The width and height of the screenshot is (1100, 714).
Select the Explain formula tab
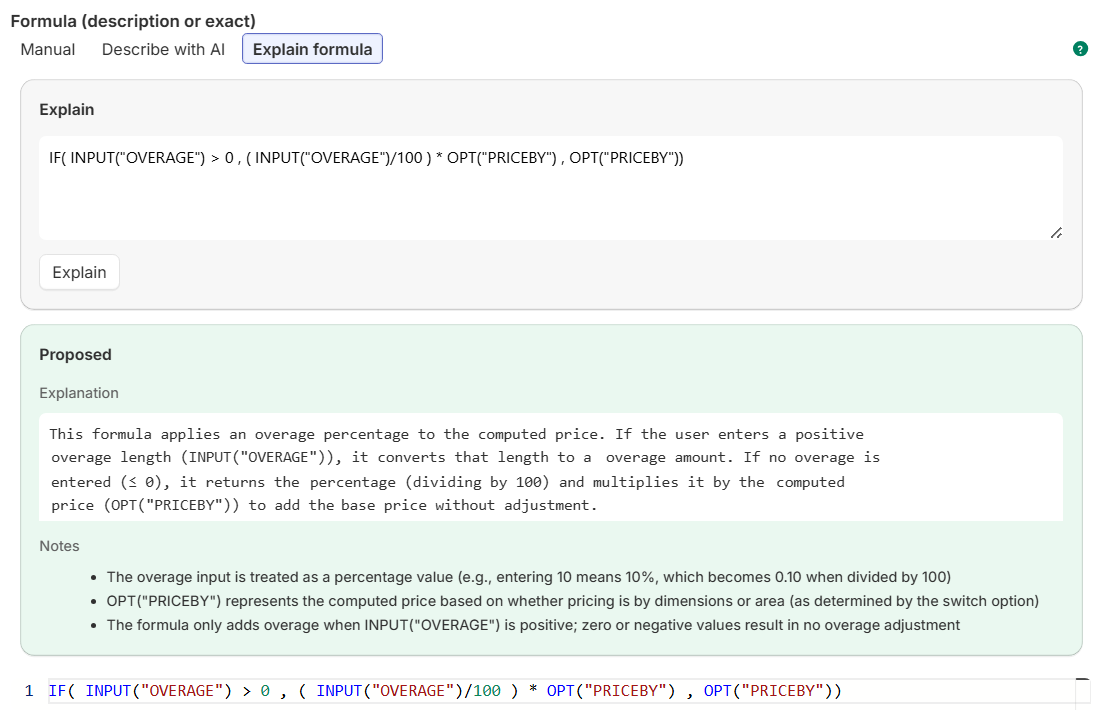[312, 49]
